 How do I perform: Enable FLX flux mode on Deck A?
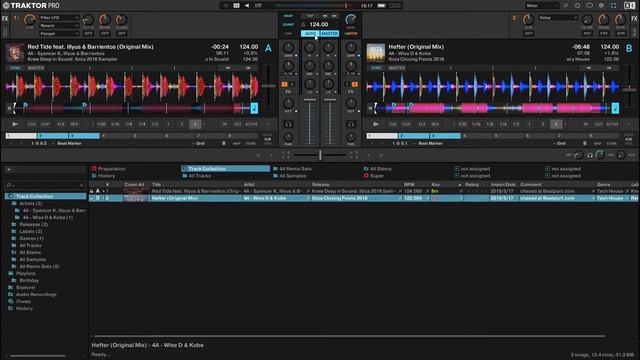point(61,124)
